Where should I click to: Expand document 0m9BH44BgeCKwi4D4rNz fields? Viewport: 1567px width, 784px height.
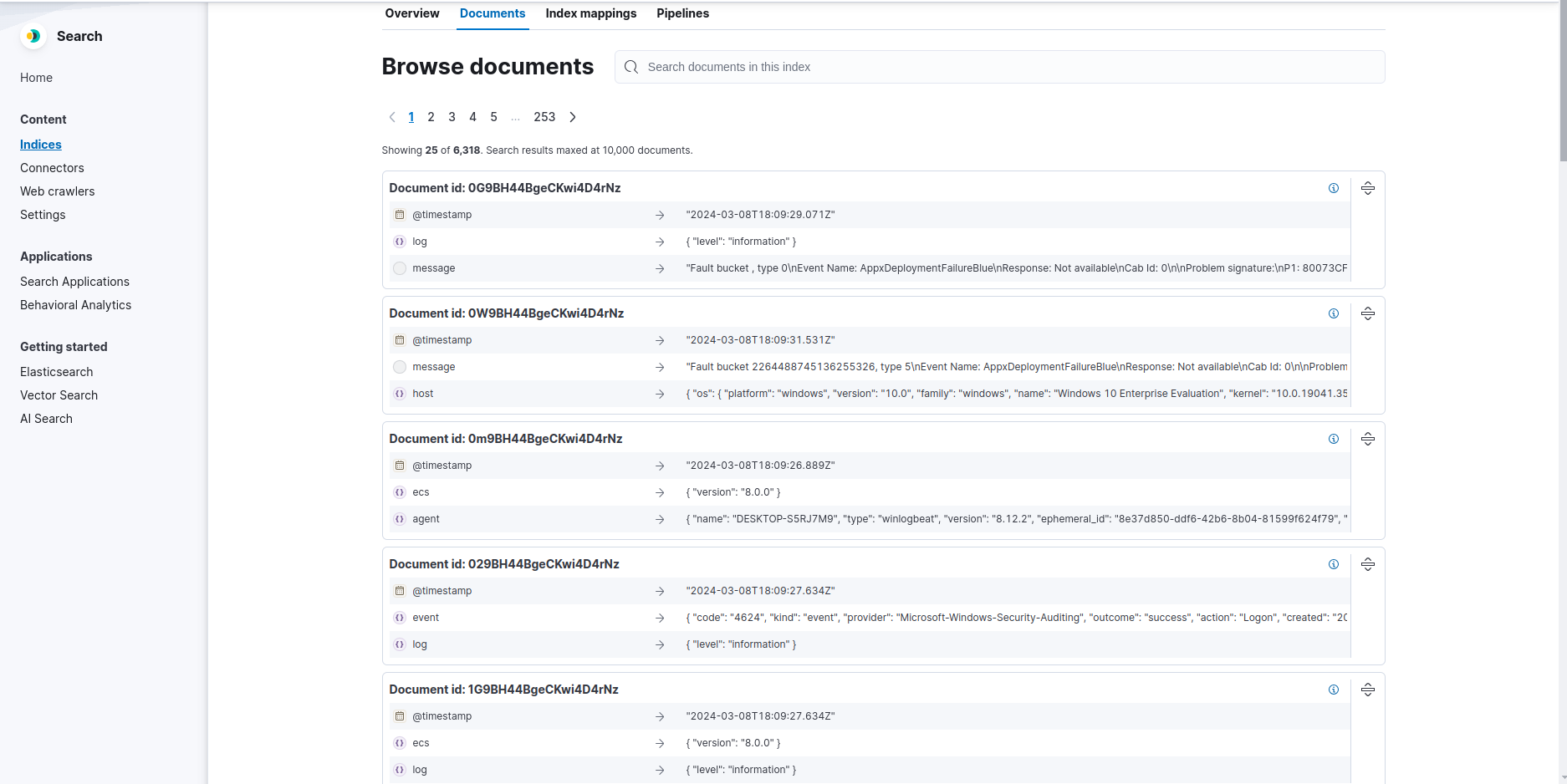(1368, 439)
